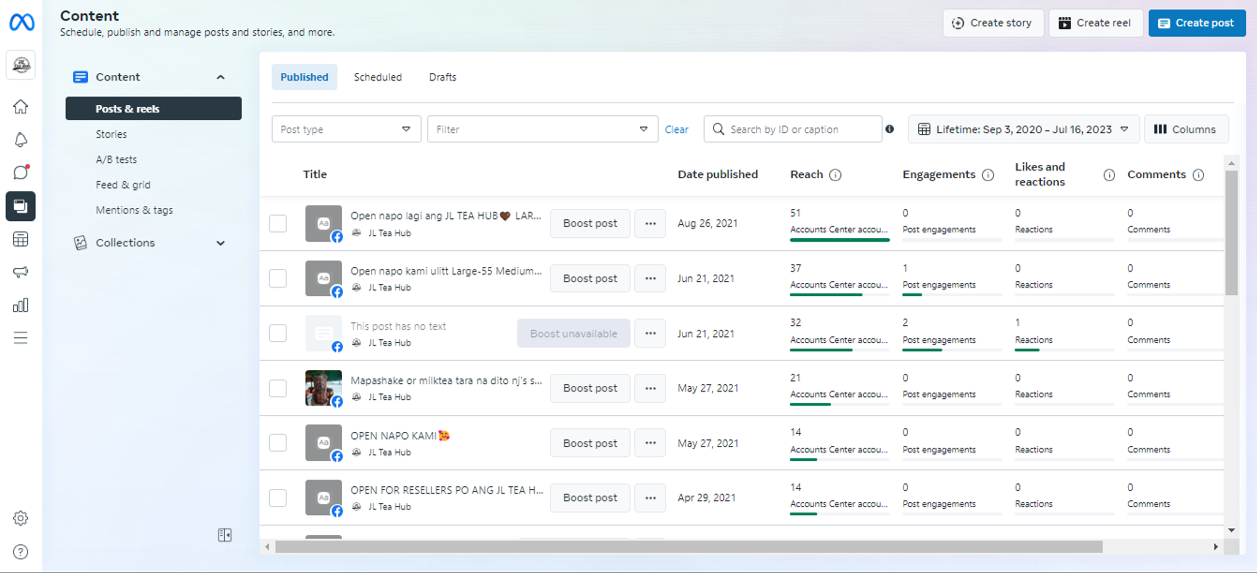This screenshot has height=573, width=1257.
Task: Open more options for Apr 29, 2021 post
Action: 651,498
